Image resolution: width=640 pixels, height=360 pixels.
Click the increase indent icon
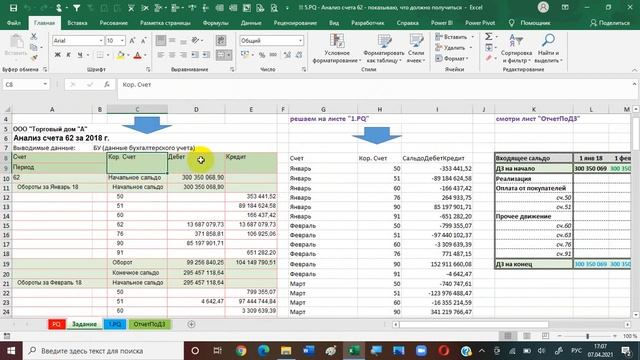[x=207, y=55]
